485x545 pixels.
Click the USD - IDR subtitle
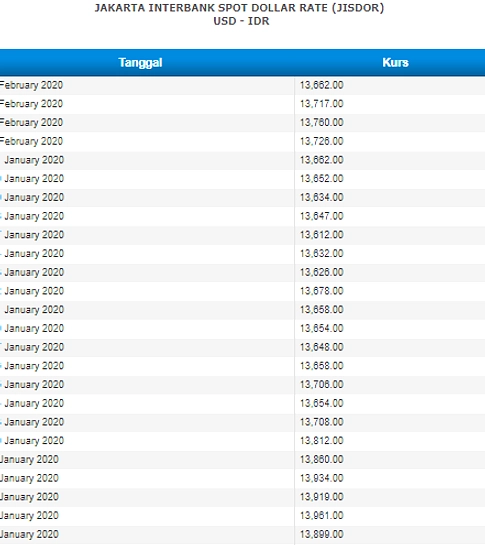pos(241,21)
